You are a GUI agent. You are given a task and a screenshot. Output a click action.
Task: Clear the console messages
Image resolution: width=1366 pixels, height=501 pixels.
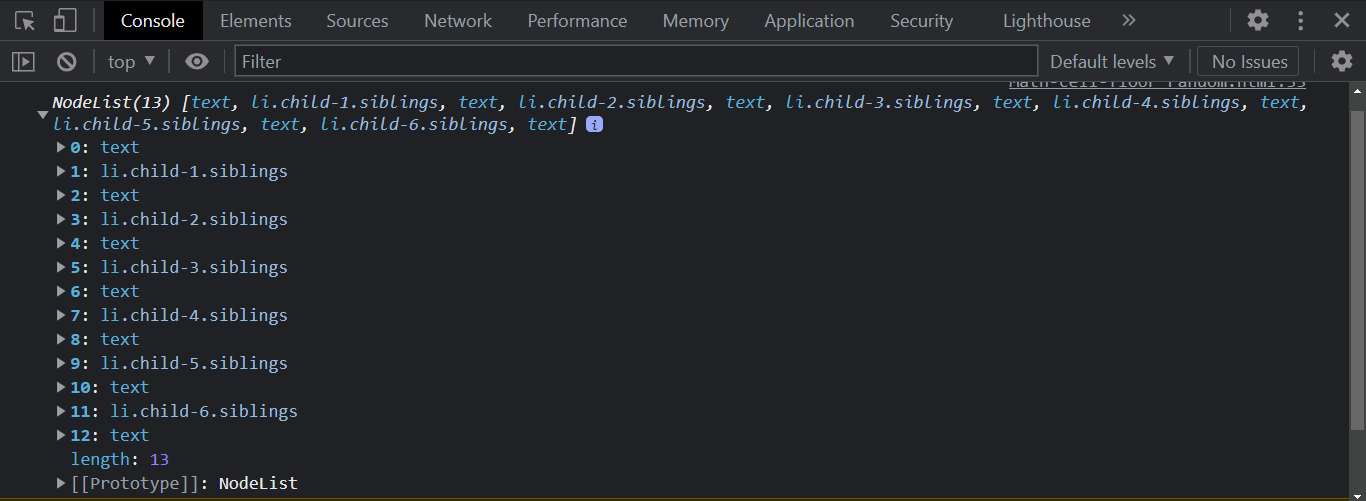67,62
